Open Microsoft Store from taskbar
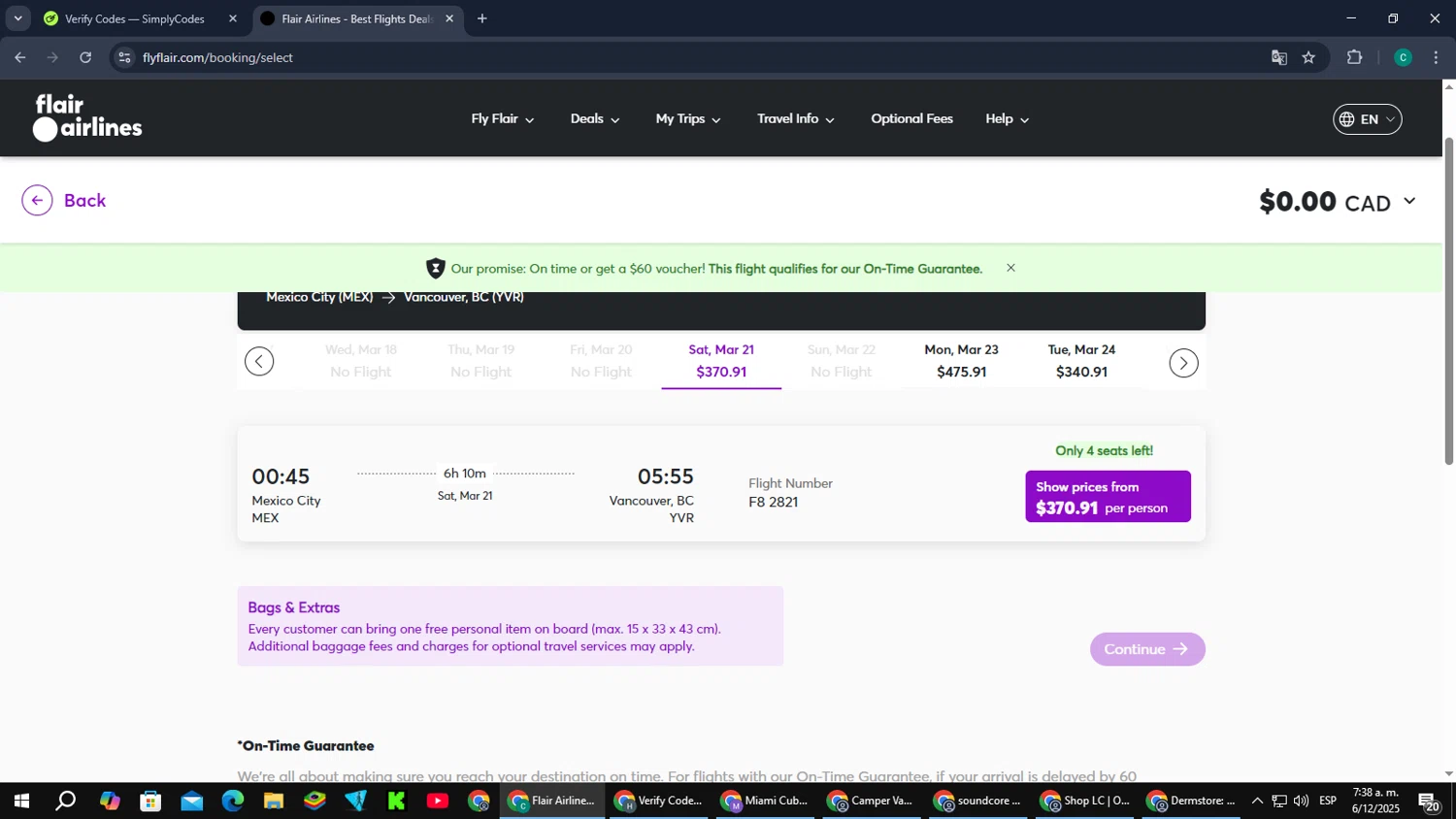Viewport: 1456px width, 819px height. tap(149, 802)
